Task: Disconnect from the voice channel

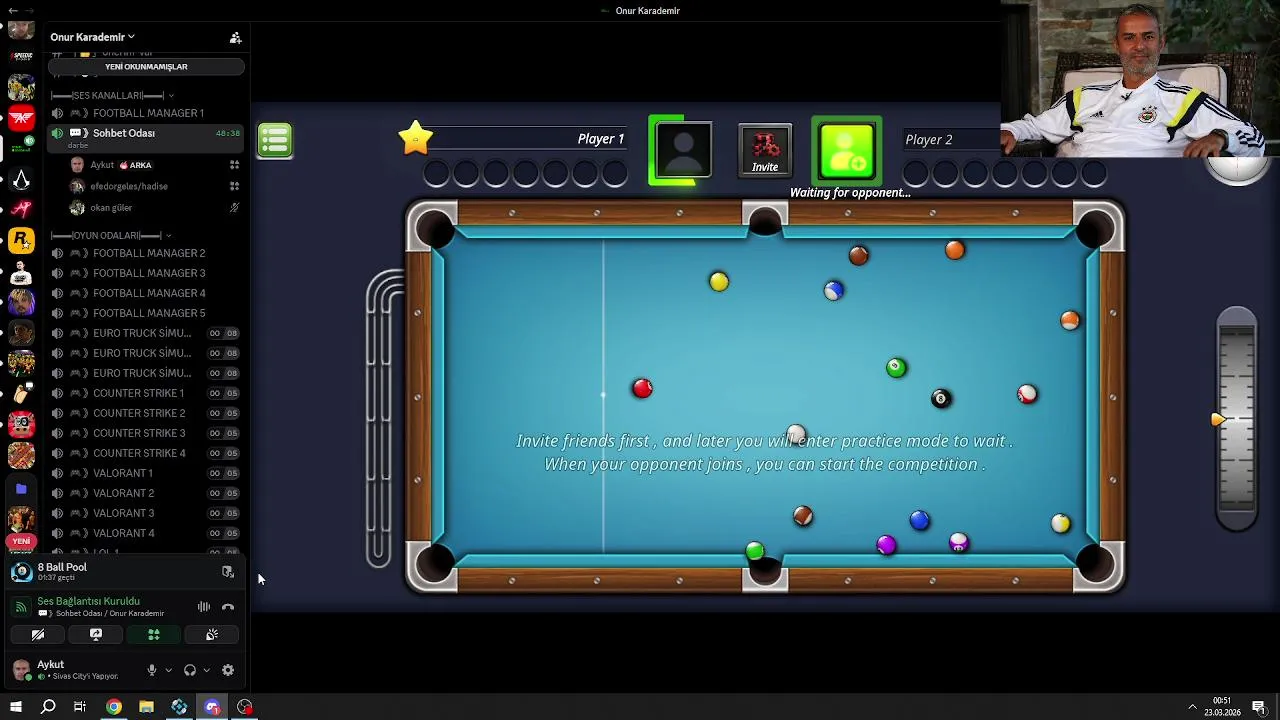Action: [x=228, y=607]
